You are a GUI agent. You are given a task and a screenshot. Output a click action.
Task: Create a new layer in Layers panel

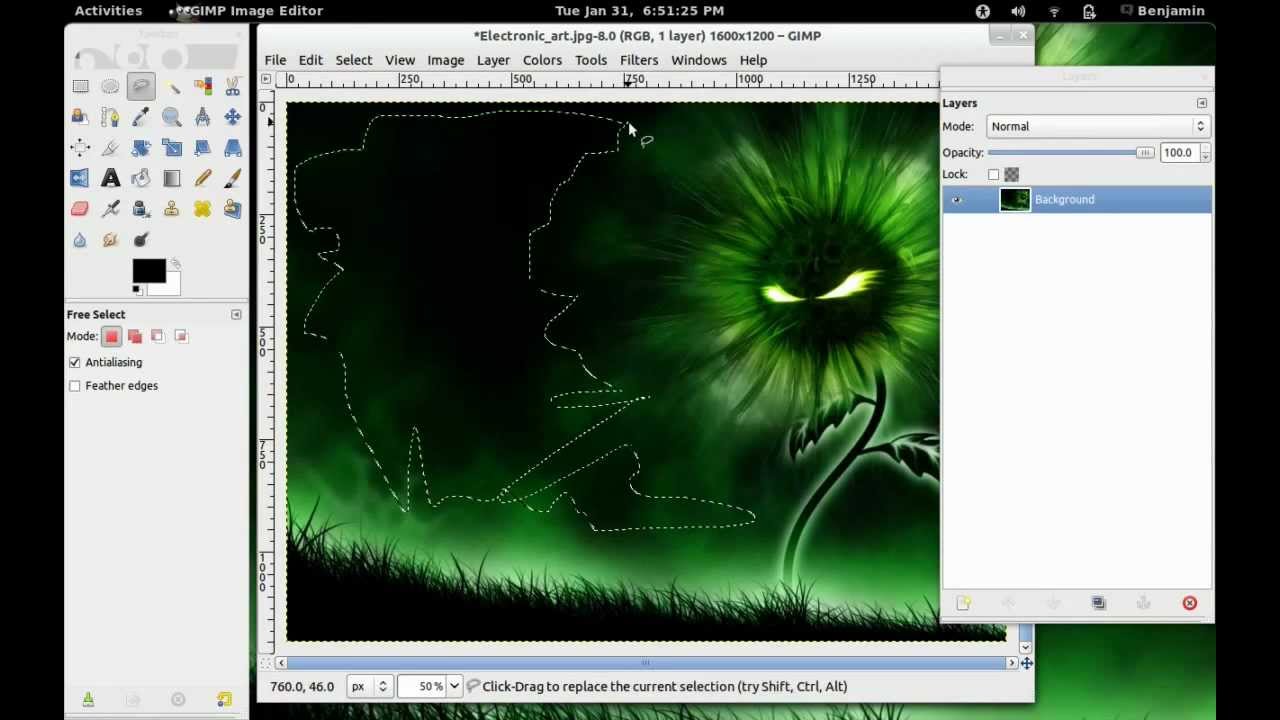tap(963, 603)
